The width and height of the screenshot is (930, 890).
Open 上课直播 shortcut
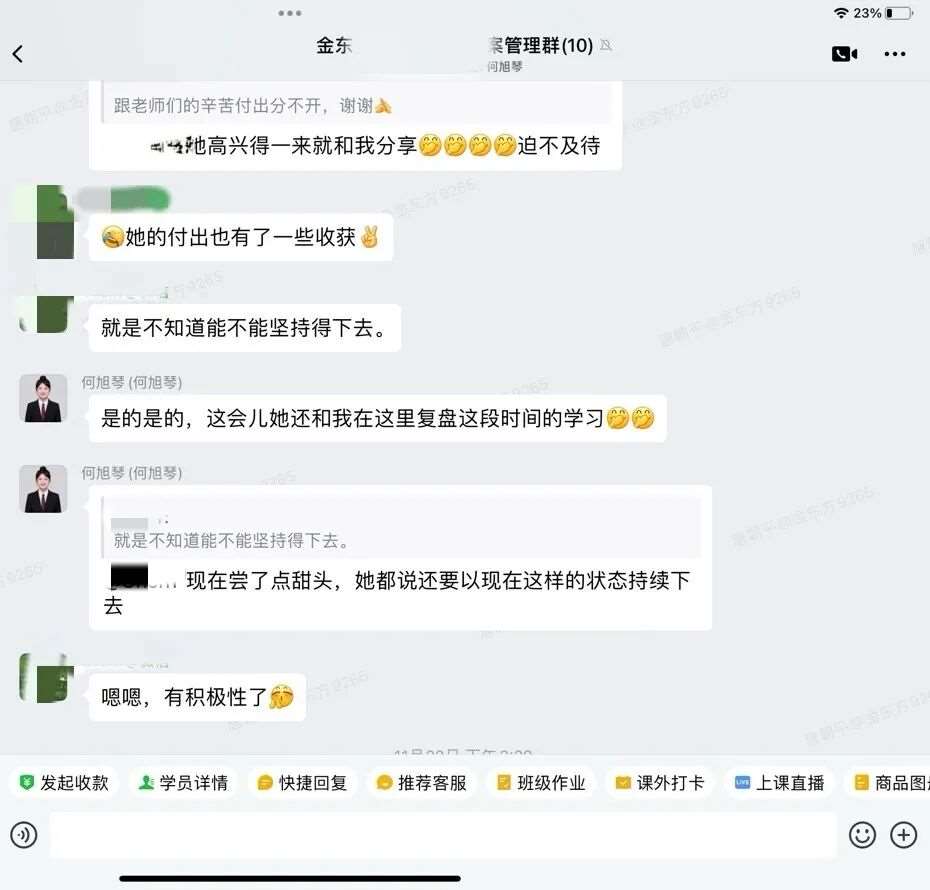(779, 783)
